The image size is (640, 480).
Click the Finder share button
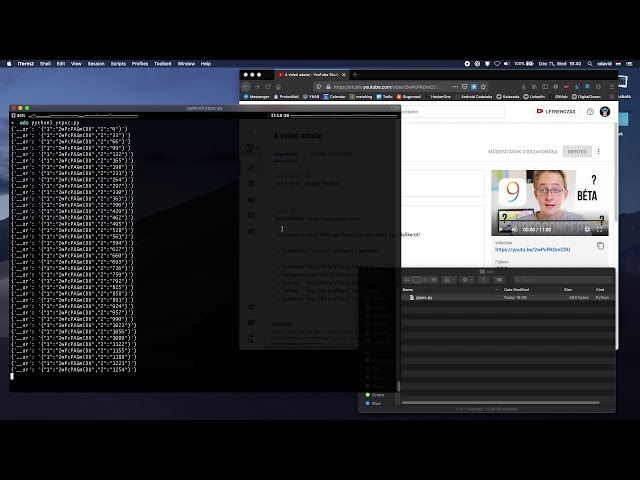click(x=484, y=280)
